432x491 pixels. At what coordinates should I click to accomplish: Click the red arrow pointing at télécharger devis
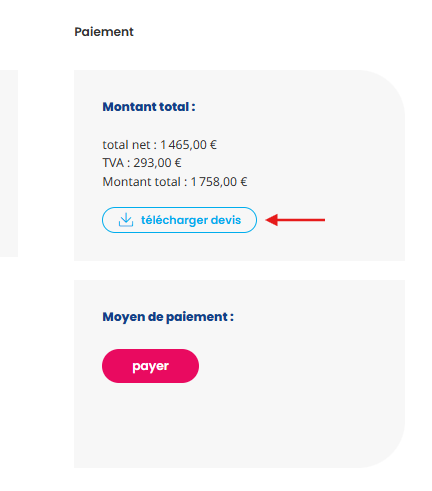click(x=295, y=220)
